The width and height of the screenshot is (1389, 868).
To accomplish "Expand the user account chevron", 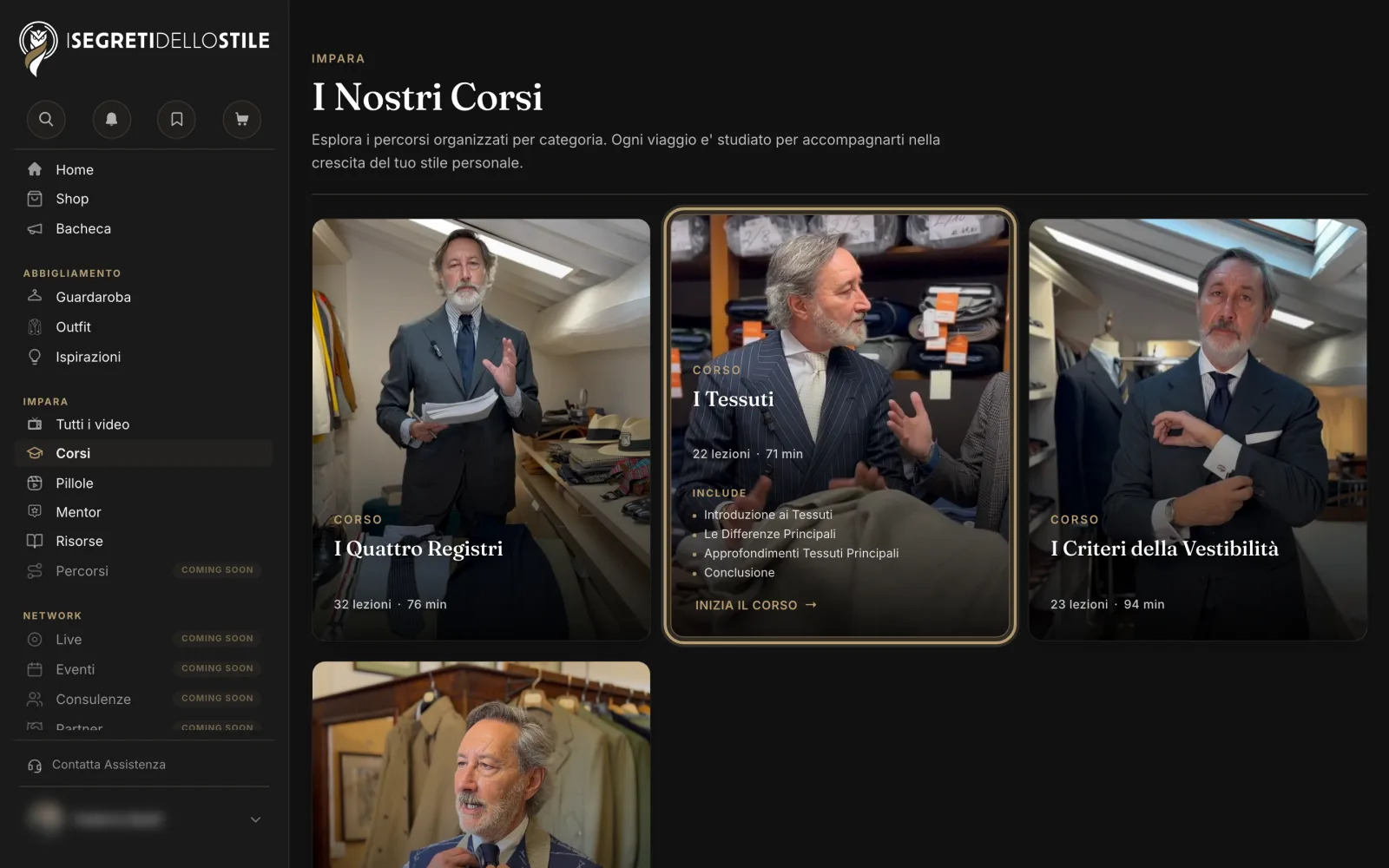I will coord(255,819).
